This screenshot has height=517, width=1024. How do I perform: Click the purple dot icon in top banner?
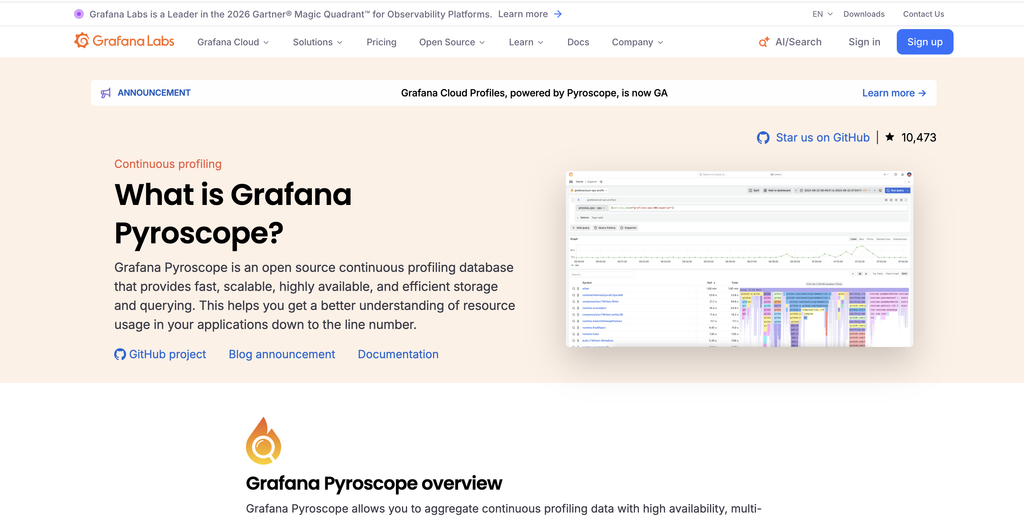pyautogui.click(x=79, y=14)
